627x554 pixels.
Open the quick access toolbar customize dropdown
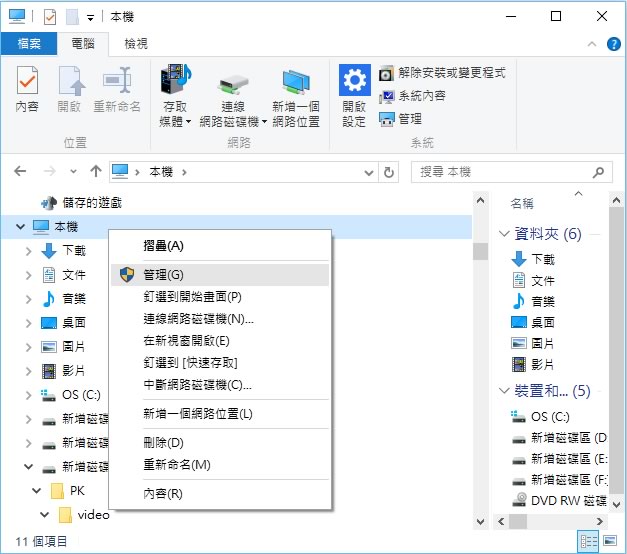[91, 18]
